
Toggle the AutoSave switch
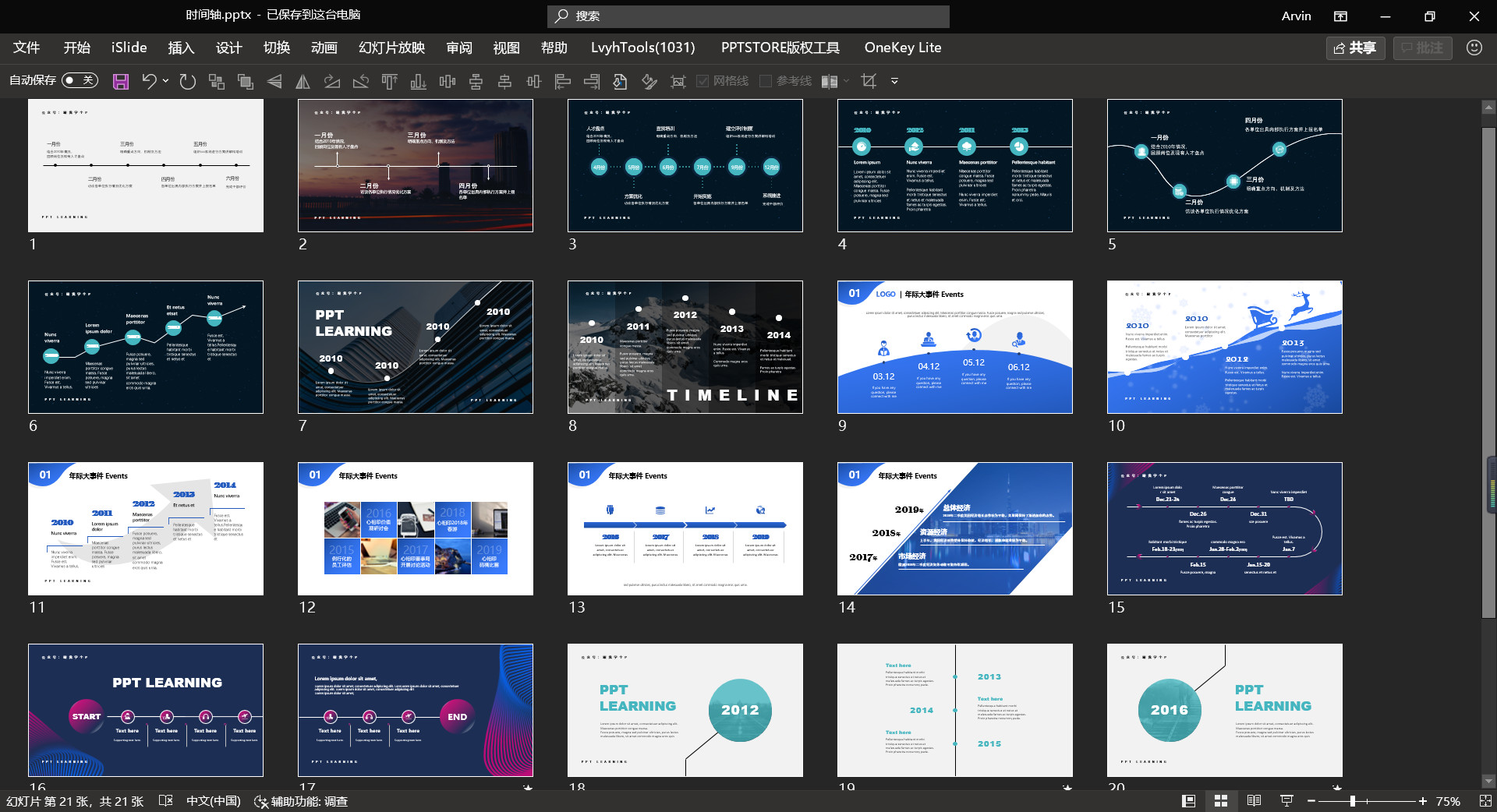coord(79,80)
